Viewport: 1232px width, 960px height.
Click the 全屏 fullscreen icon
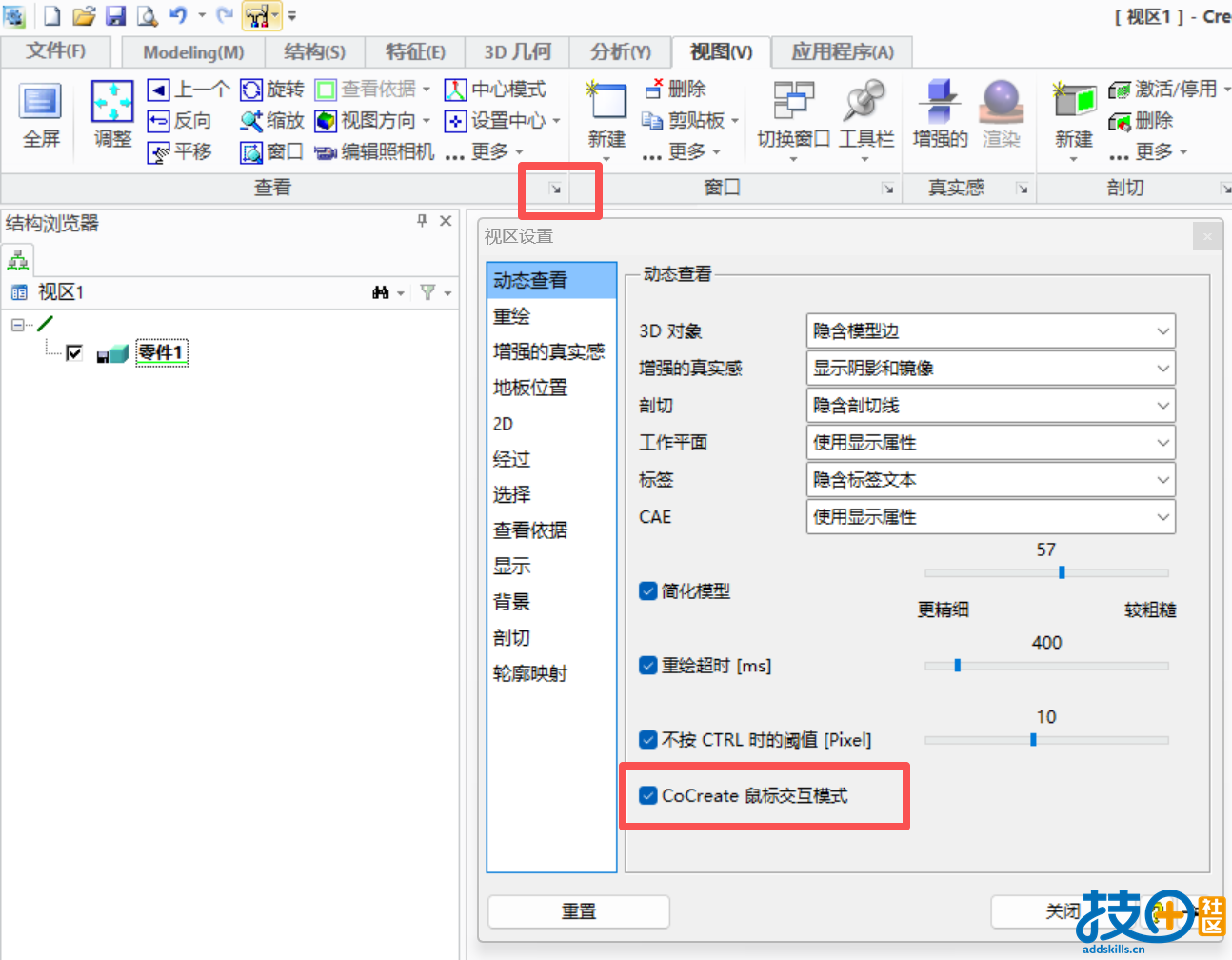coord(41,101)
